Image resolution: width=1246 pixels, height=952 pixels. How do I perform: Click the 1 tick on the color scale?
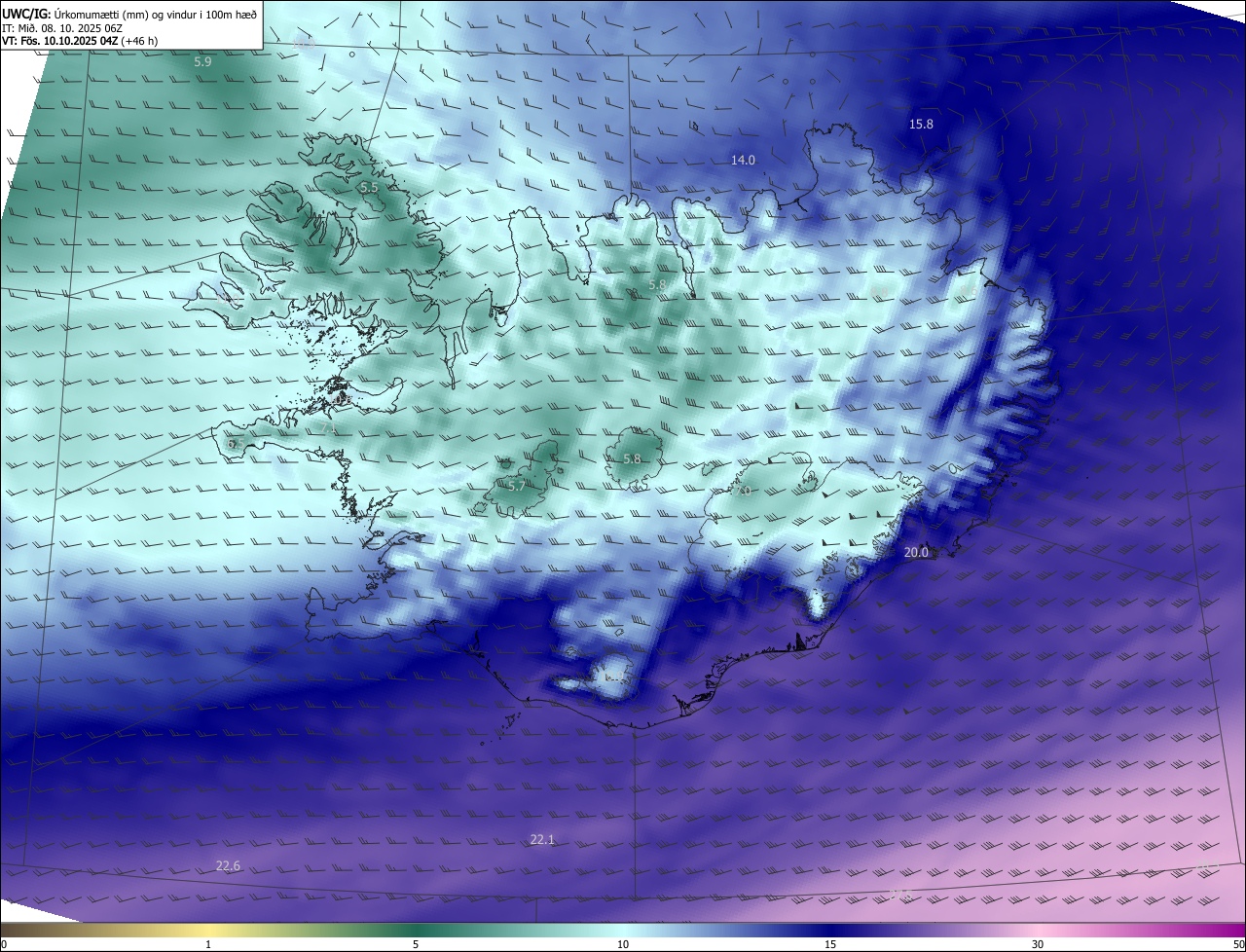click(208, 944)
